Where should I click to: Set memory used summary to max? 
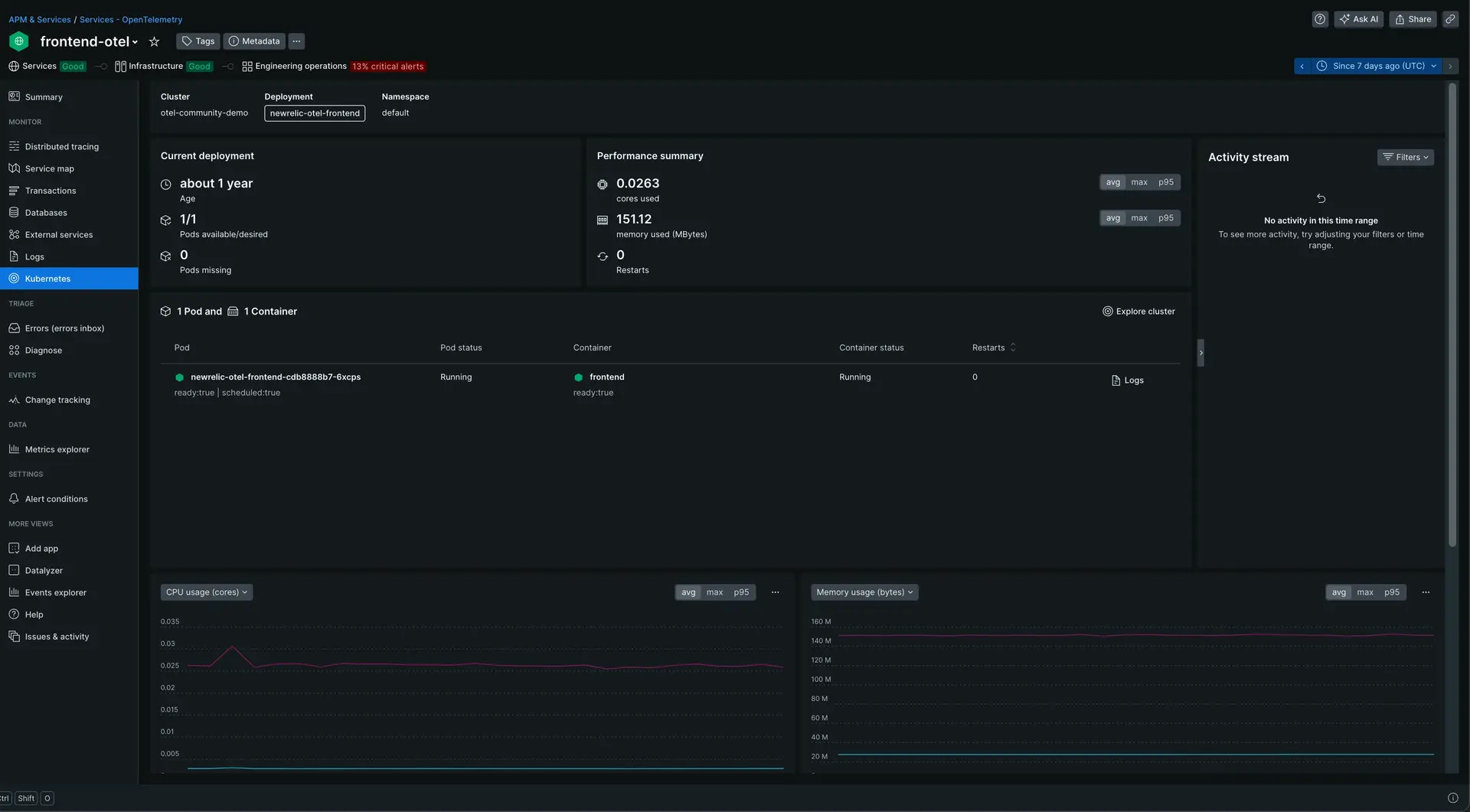click(1139, 218)
